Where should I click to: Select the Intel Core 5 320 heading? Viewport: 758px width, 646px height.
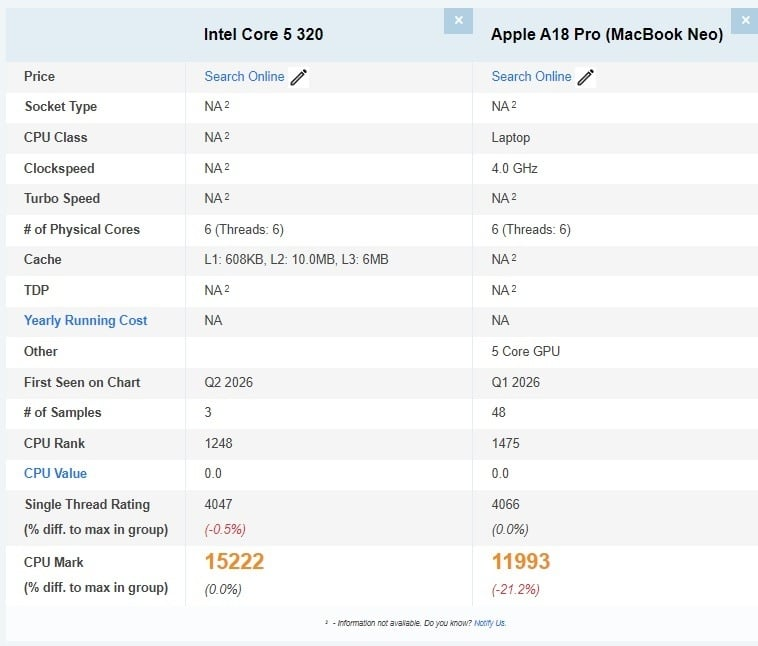click(x=263, y=34)
